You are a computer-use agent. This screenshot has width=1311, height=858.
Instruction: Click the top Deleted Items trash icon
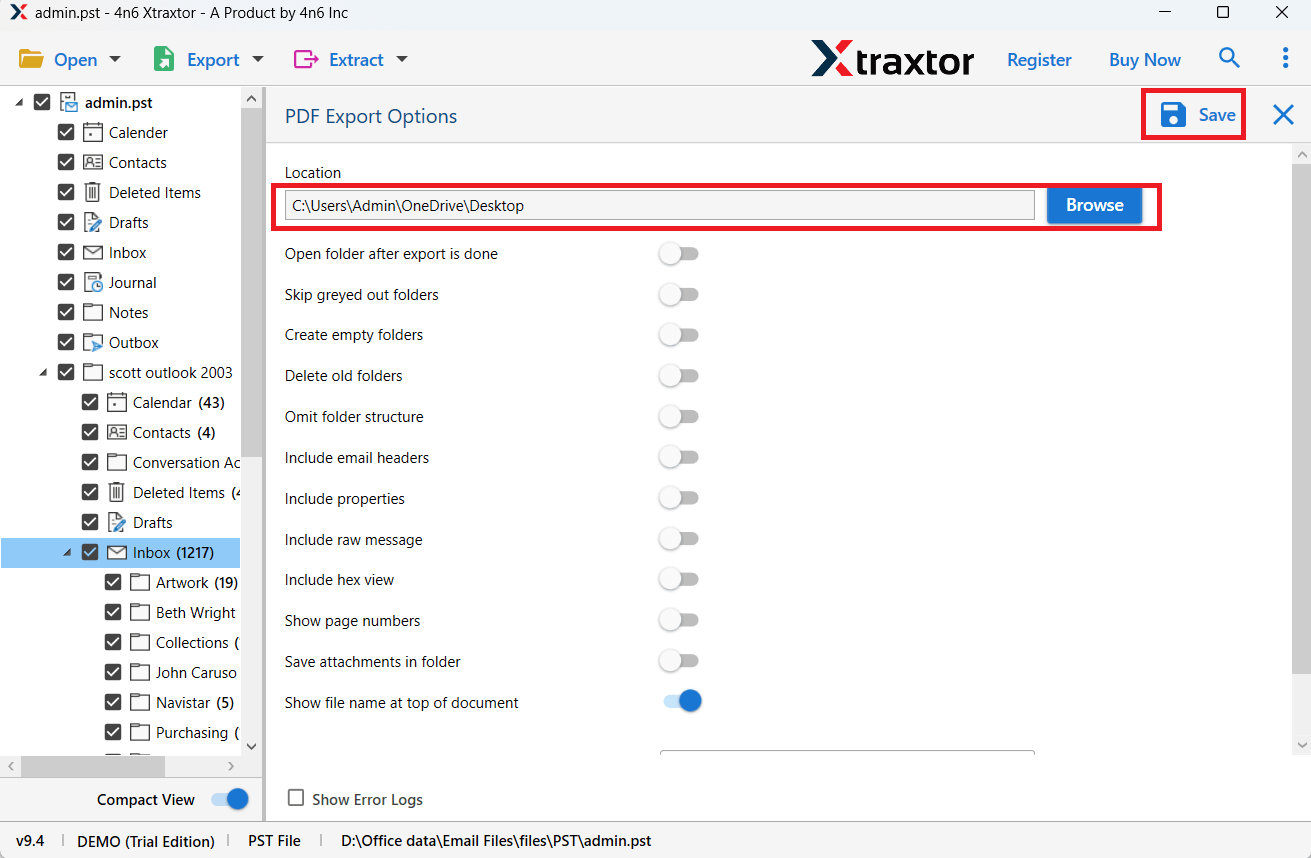click(x=93, y=192)
